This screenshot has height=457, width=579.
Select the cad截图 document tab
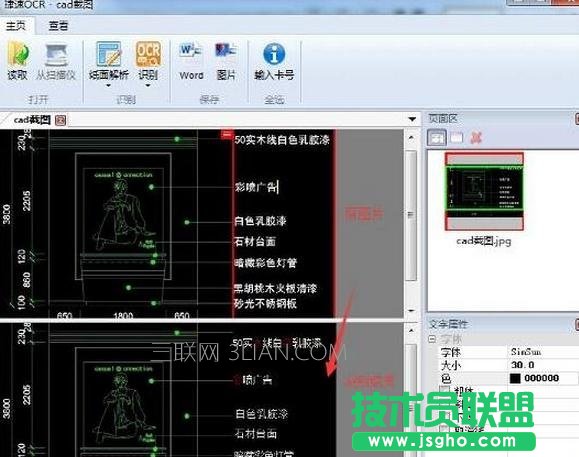pyautogui.click(x=32, y=120)
